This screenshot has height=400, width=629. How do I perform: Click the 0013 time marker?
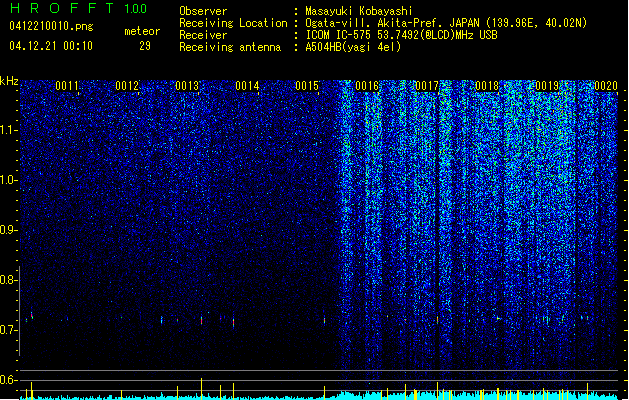pyautogui.click(x=187, y=86)
